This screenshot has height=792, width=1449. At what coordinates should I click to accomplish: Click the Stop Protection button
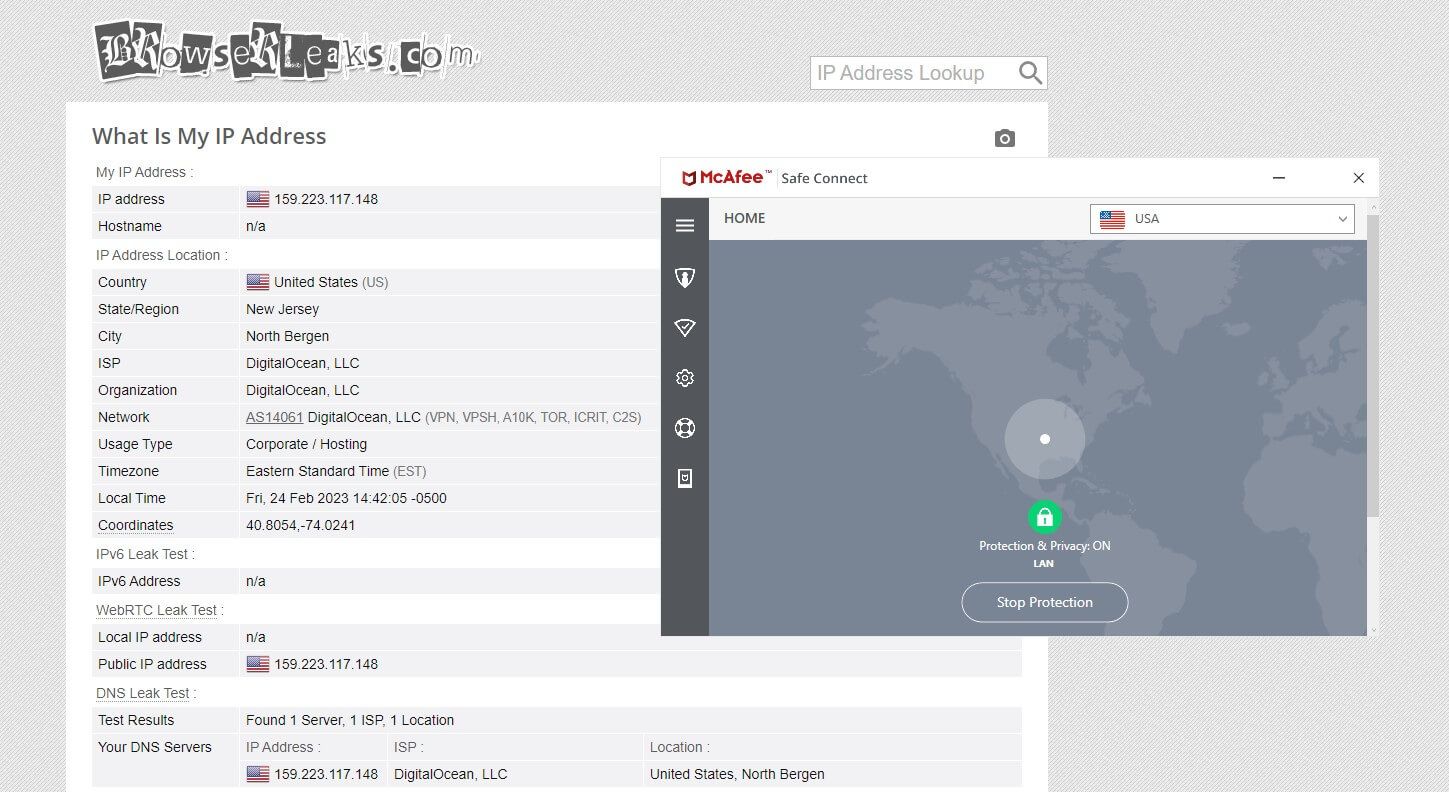pyautogui.click(x=1045, y=602)
